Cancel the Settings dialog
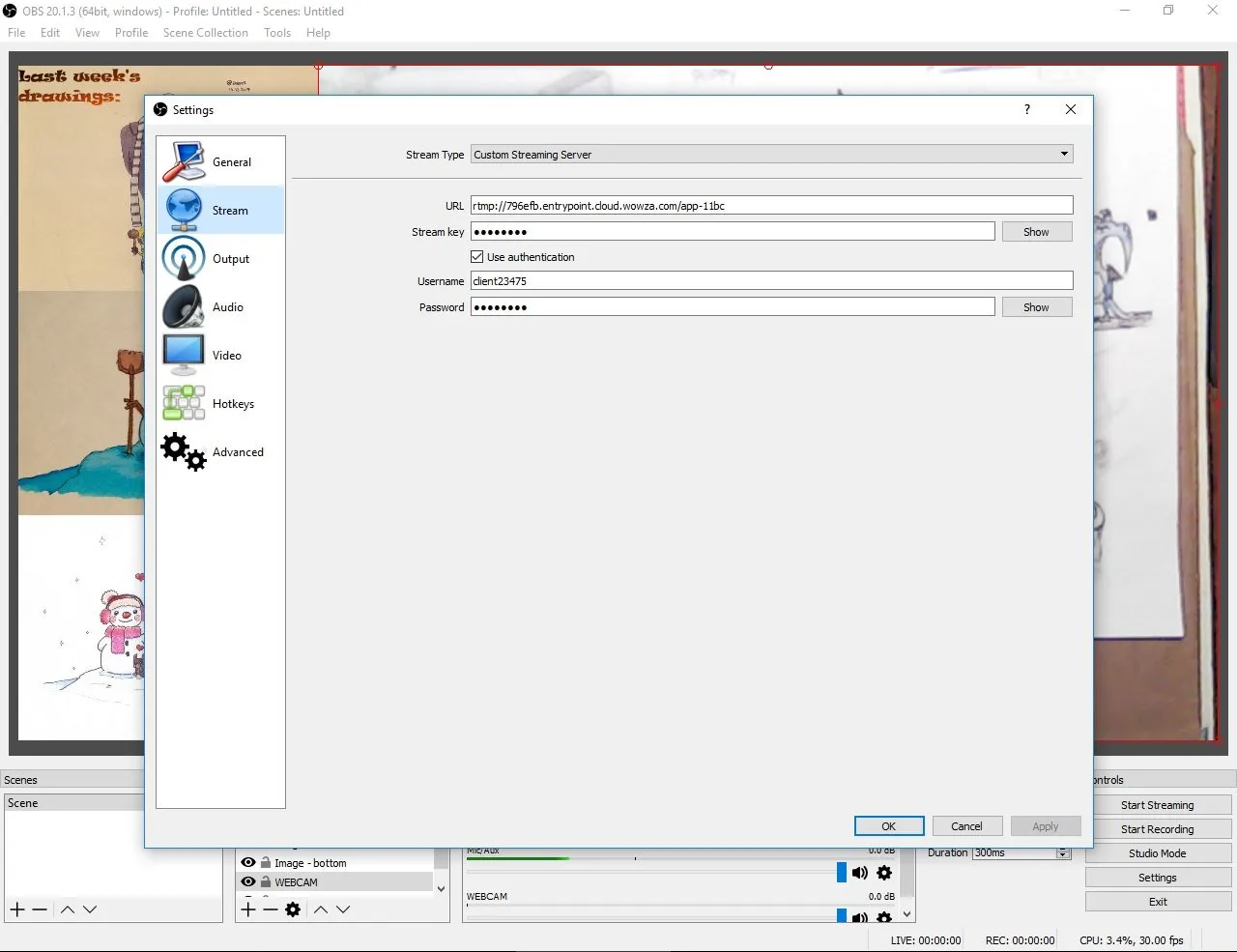The image size is (1237, 952). (966, 826)
